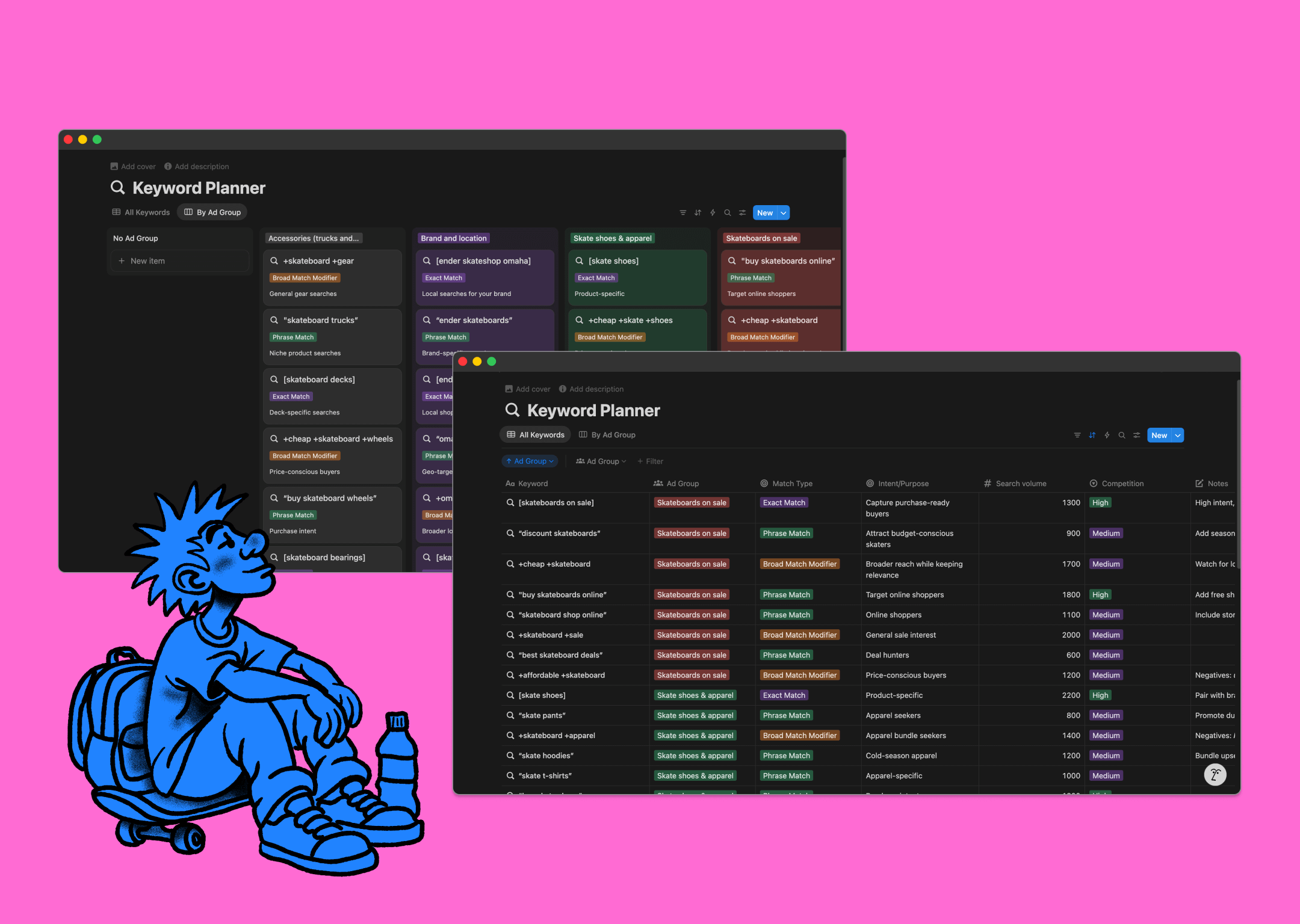The image size is (1300, 924).
Task: Select the sort arrows icon in the toolbar
Action: [x=1092, y=435]
